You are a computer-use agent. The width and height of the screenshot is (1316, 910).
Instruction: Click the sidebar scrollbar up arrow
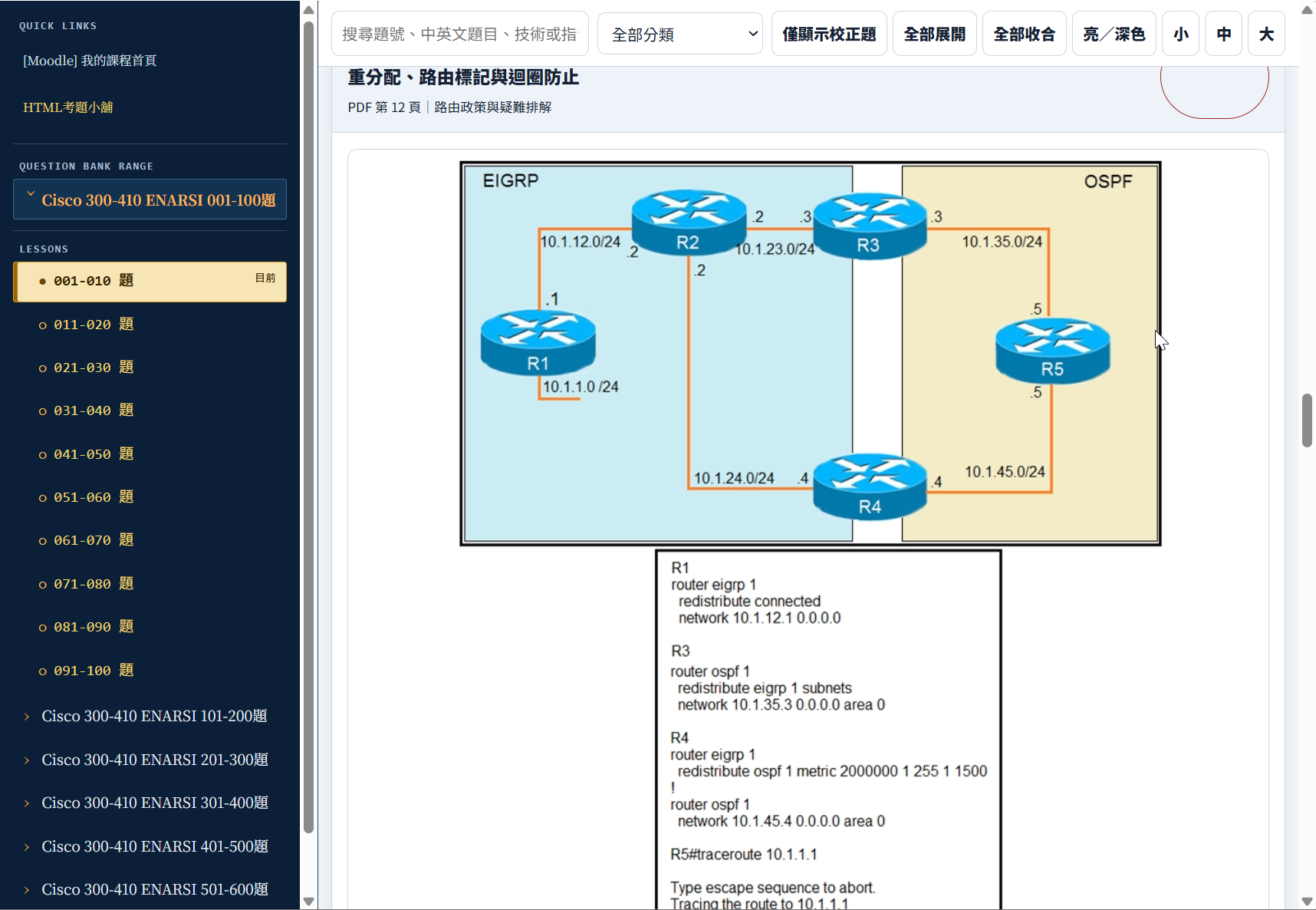coord(309,10)
